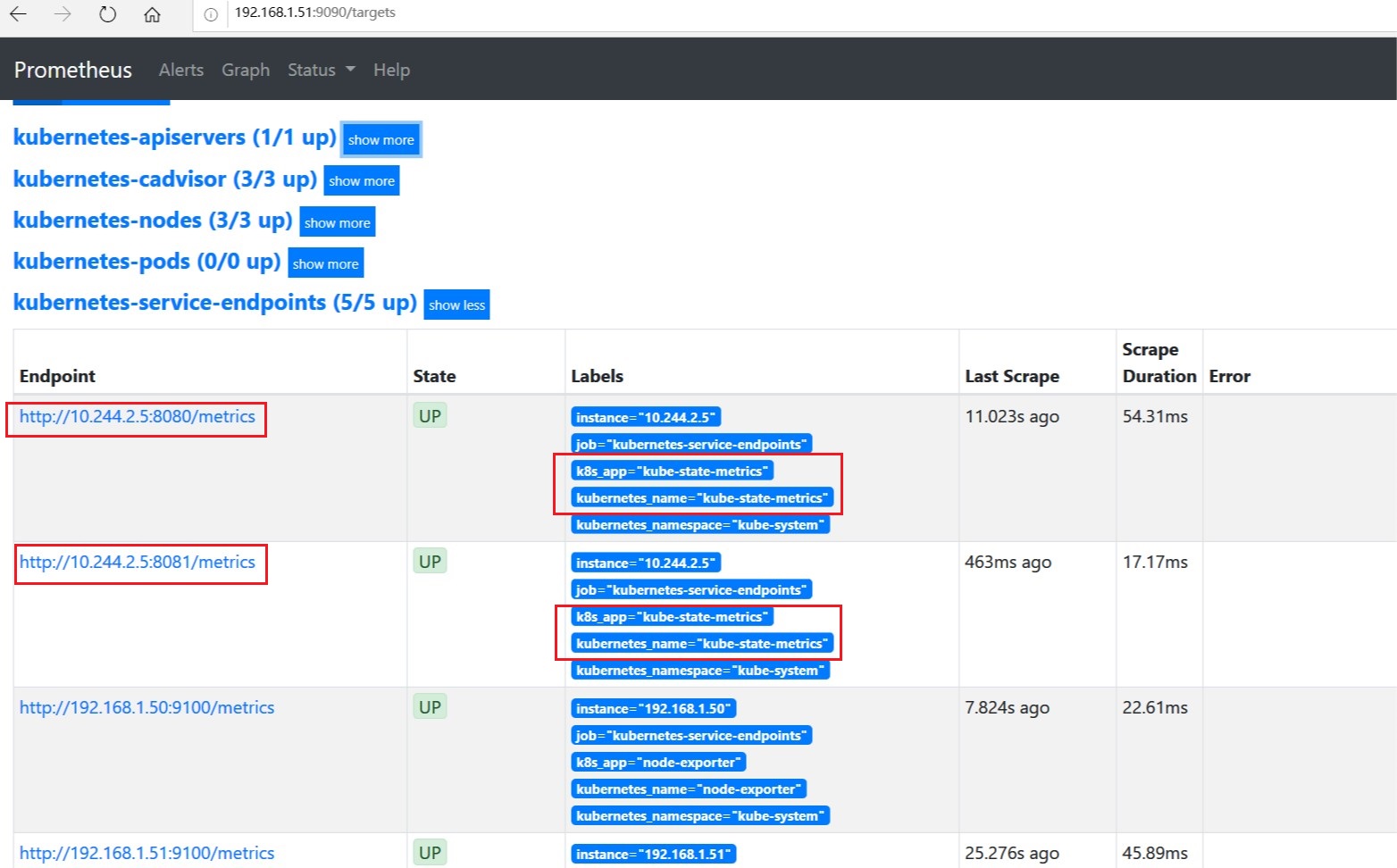Click UP state badge for 192.168.1.50:9100
Screen dimensions: 1397x868
[430, 707]
